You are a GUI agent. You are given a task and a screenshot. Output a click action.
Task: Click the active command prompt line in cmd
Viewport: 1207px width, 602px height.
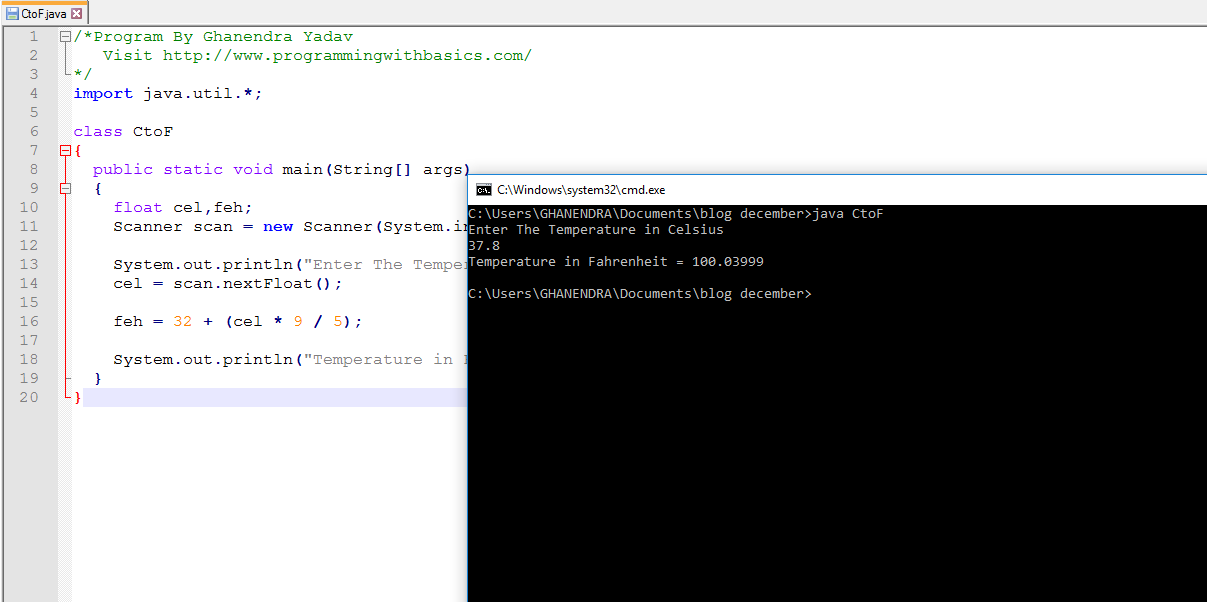coord(640,293)
